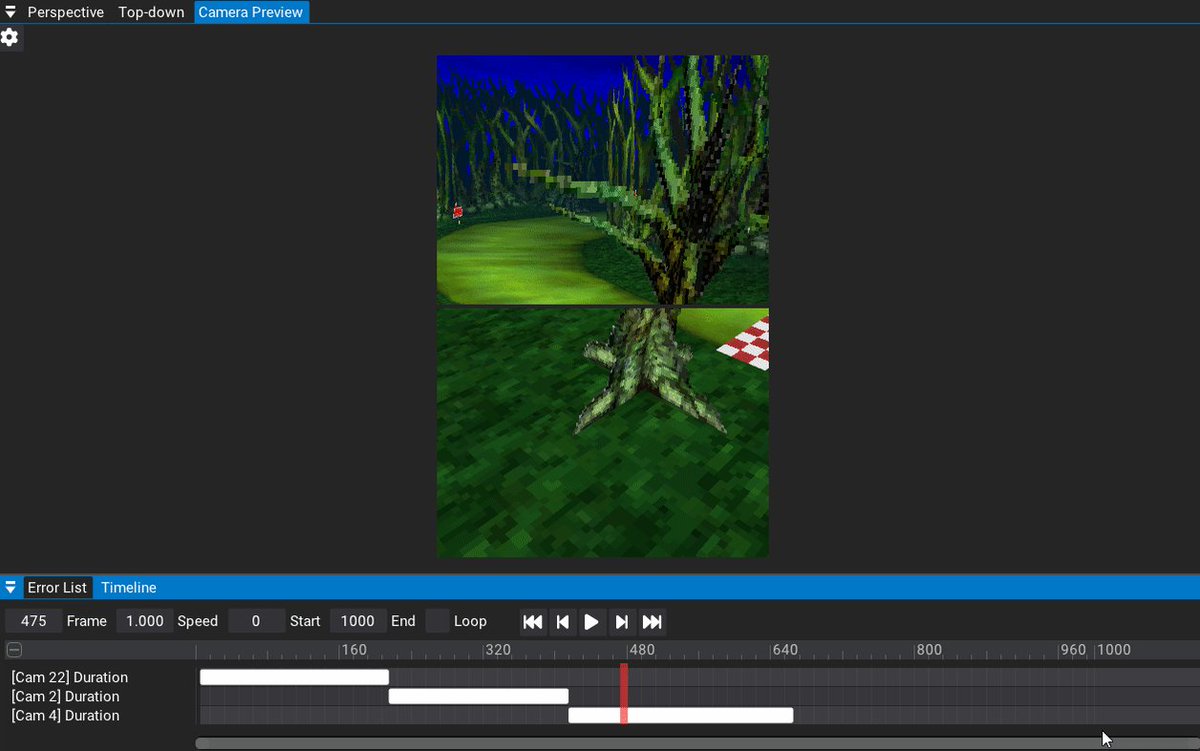
Task: Switch to the Perspective tab
Action: click(x=65, y=12)
